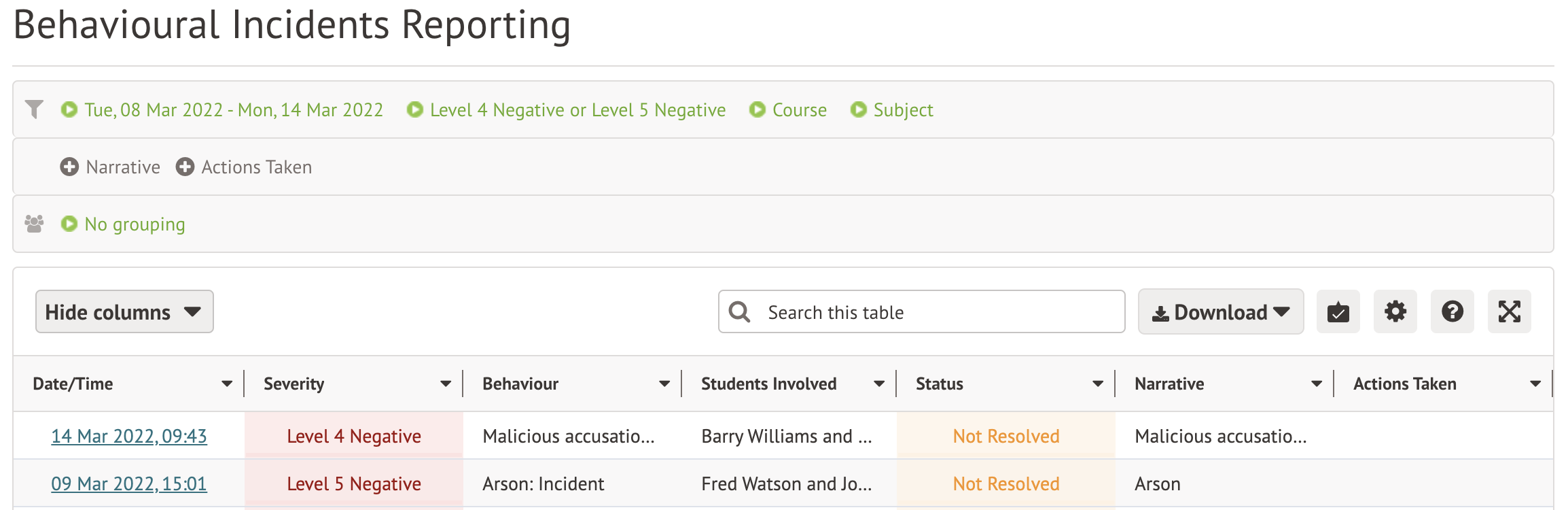This screenshot has height=510, width=1568.
Task: Select the No grouping option
Action: coord(124,224)
